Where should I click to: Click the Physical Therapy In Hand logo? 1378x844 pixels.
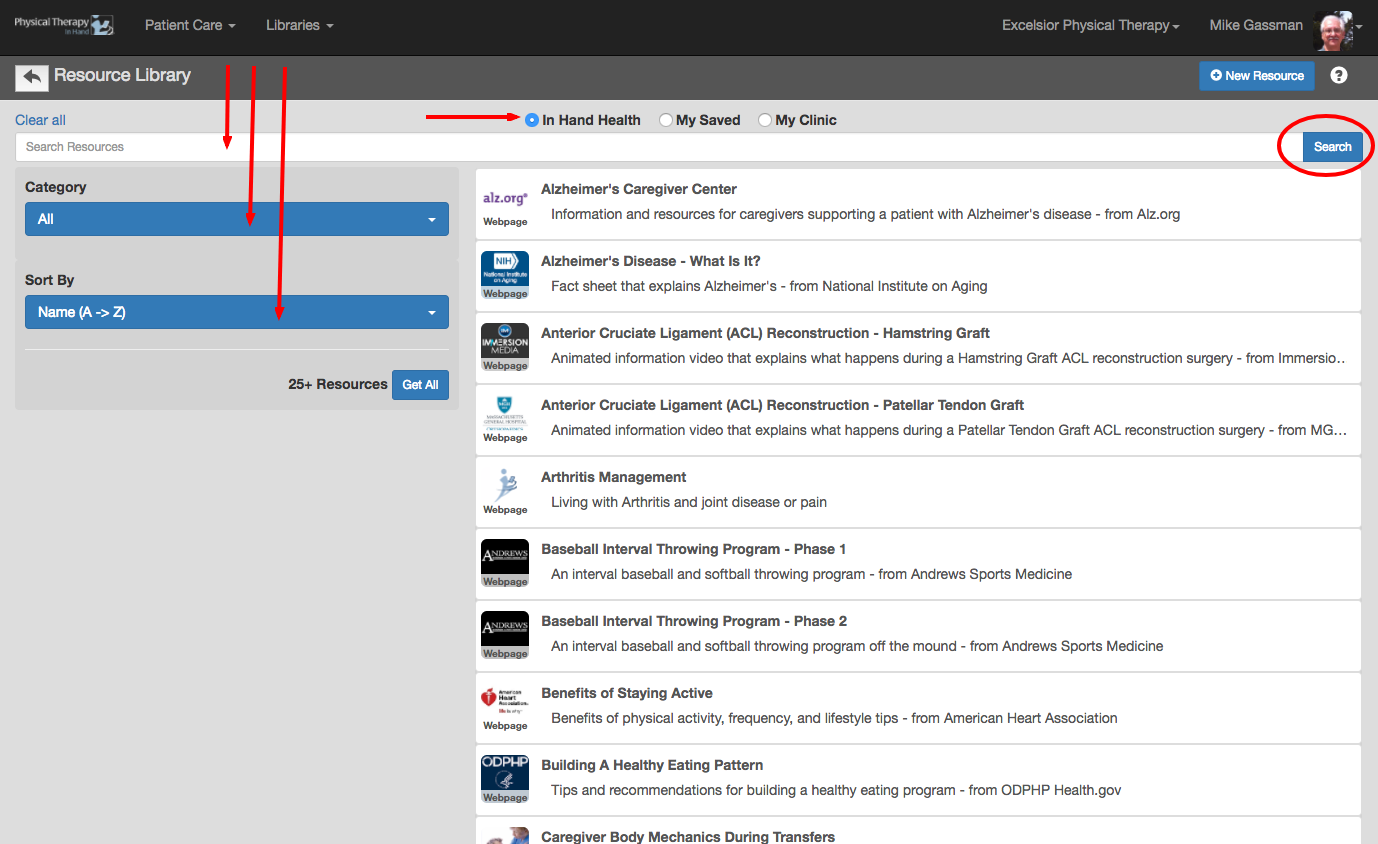tap(64, 25)
